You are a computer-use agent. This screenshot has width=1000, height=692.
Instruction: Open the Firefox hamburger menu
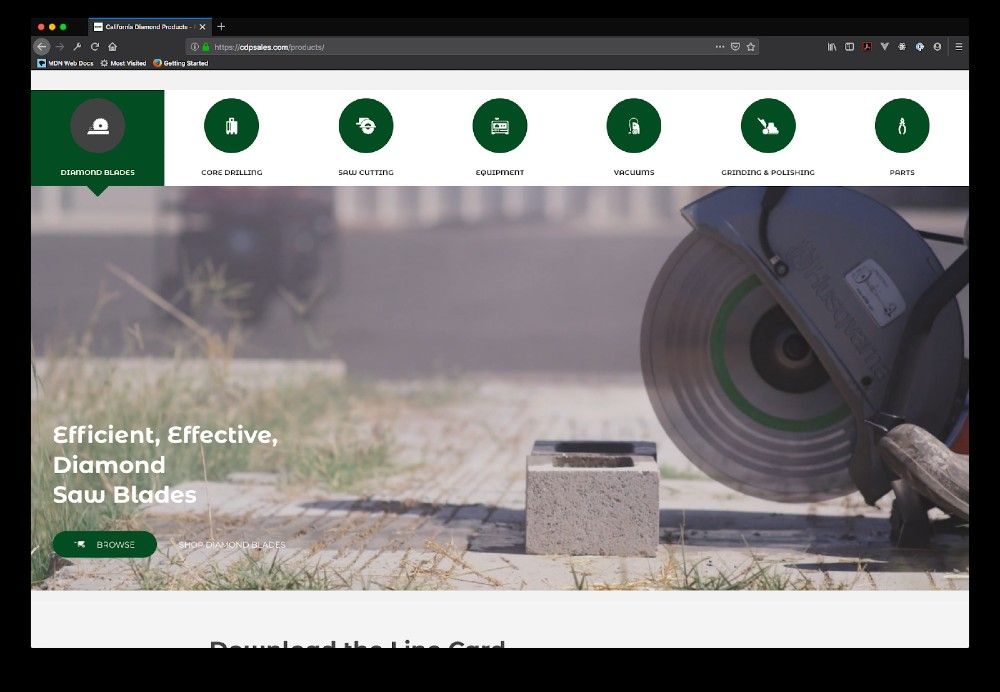point(958,47)
